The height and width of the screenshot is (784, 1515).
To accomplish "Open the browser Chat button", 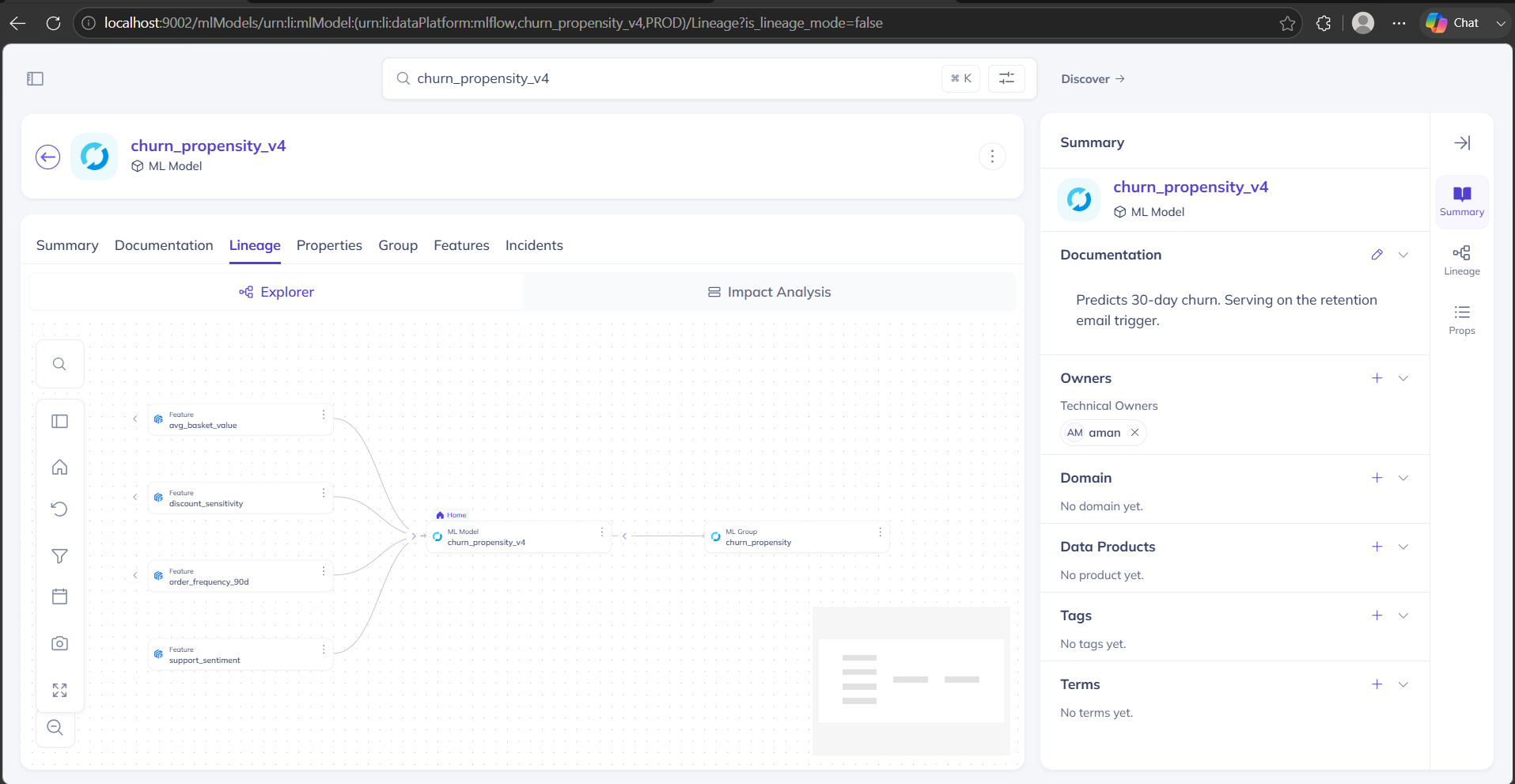I will point(1453,23).
